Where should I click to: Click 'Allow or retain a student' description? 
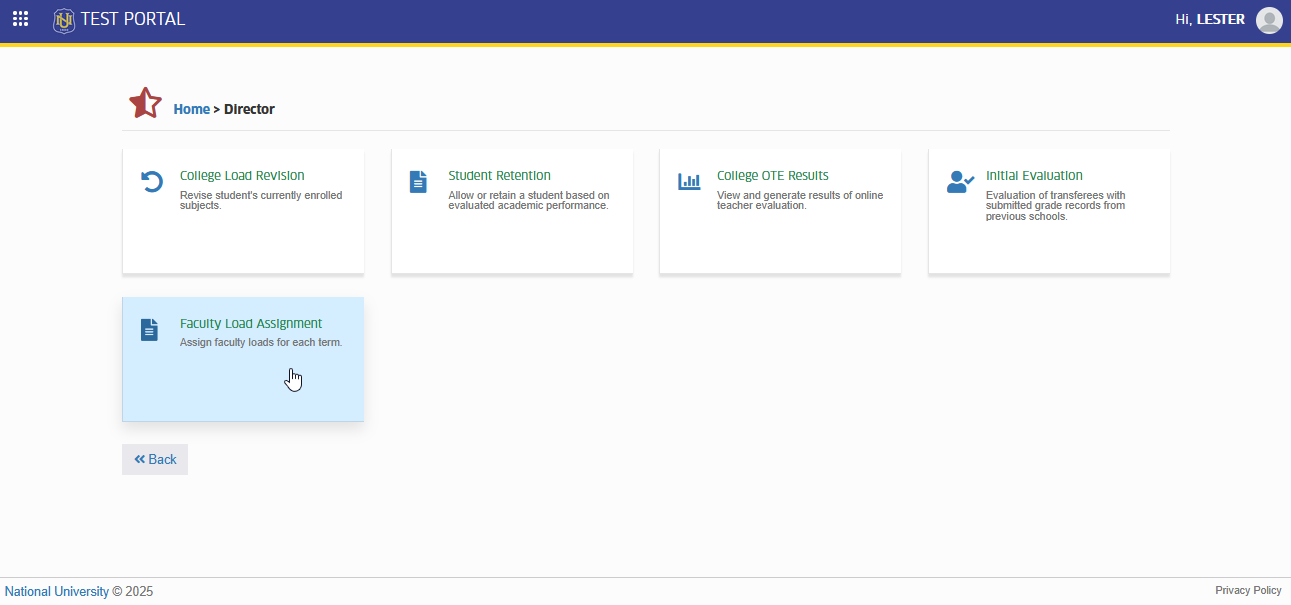tap(529, 200)
